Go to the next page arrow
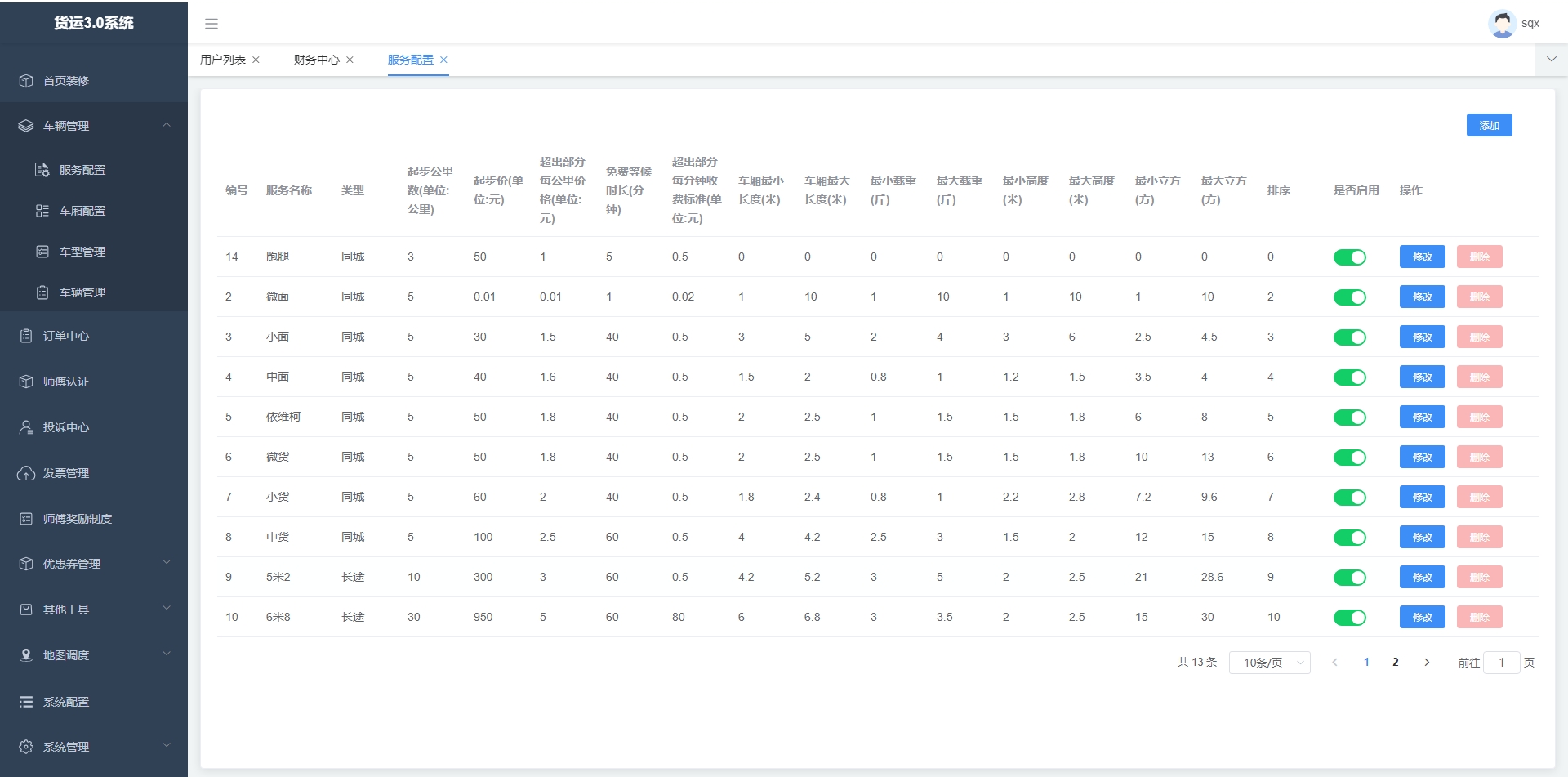The height and width of the screenshot is (777, 1568). (x=1427, y=663)
